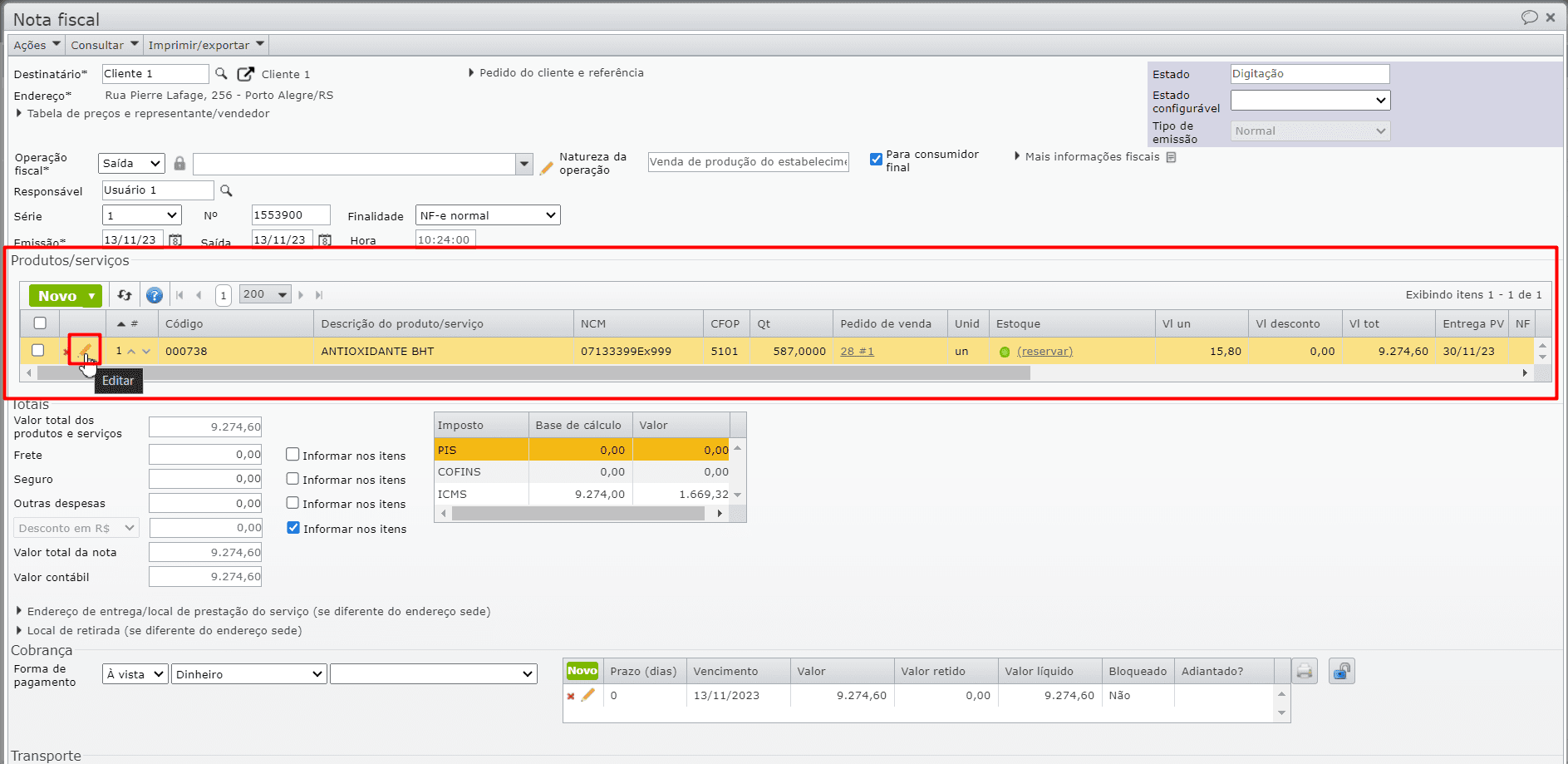Click the lock icon beside Operação fiscal
Viewport: 1568px width, 764px height.
pyautogui.click(x=179, y=163)
